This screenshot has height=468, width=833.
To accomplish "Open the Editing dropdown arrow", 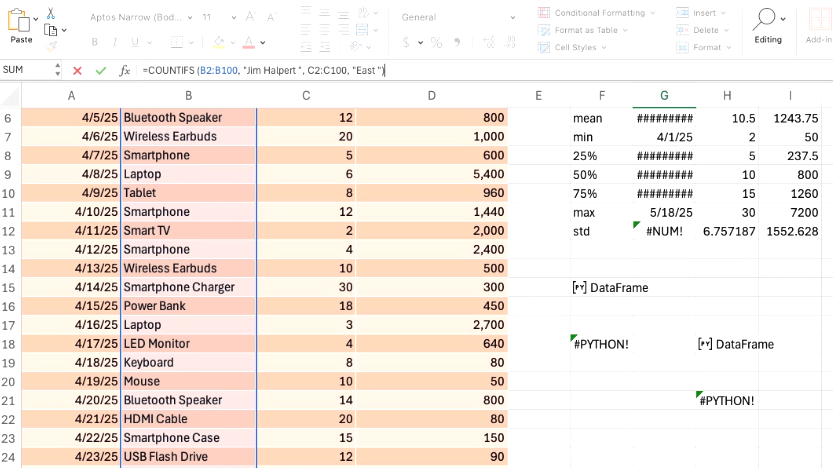I will (x=783, y=19).
